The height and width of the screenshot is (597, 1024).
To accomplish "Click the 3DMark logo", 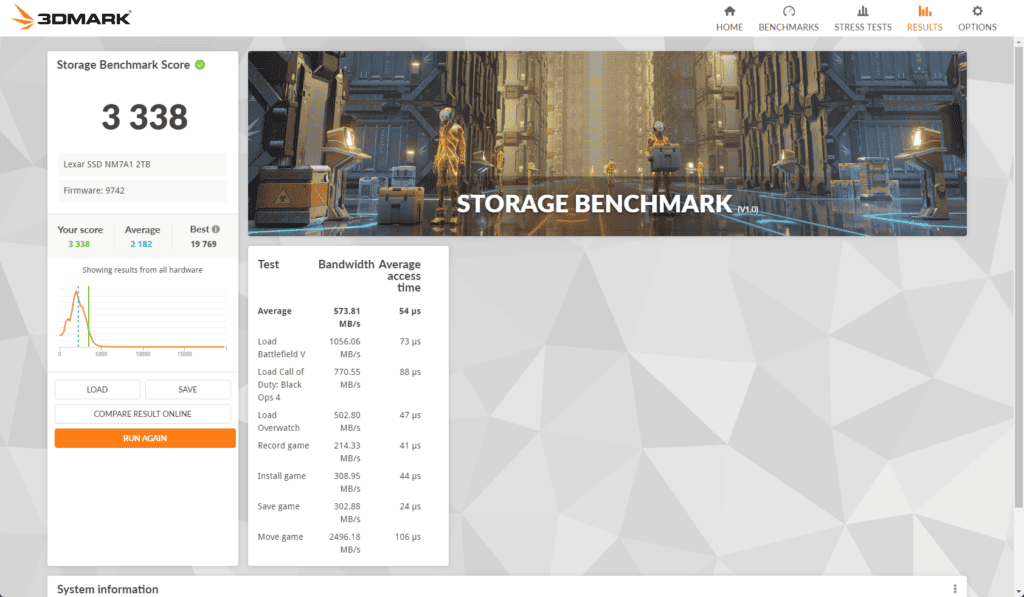I will [x=71, y=17].
